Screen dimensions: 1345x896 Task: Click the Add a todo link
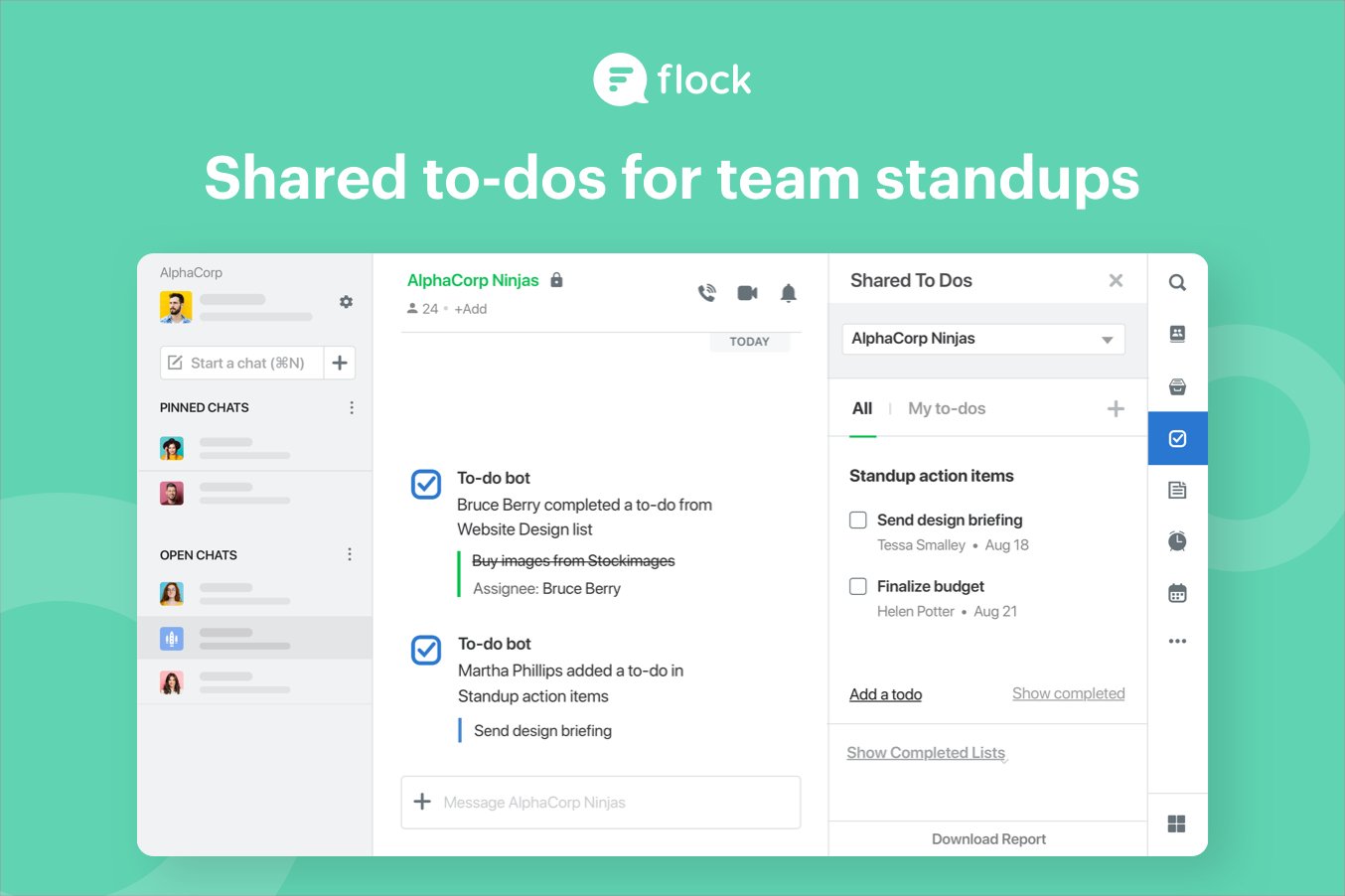[x=885, y=694]
